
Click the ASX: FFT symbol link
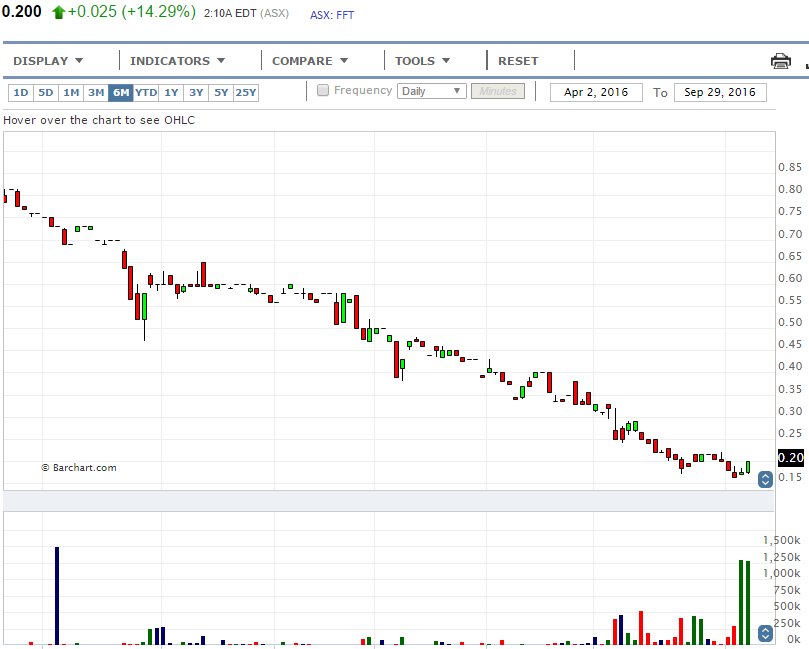pyautogui.click(x=332, y=15)
